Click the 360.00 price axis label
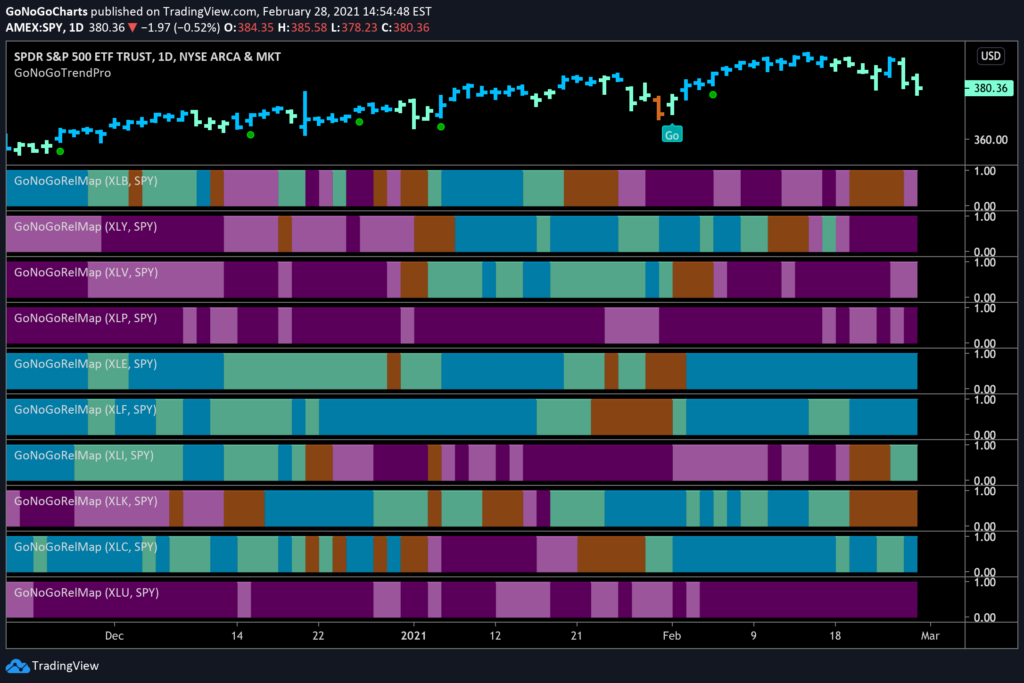Image resolution: width=1024 pixels, height=683 pixels. click(991, 140)
